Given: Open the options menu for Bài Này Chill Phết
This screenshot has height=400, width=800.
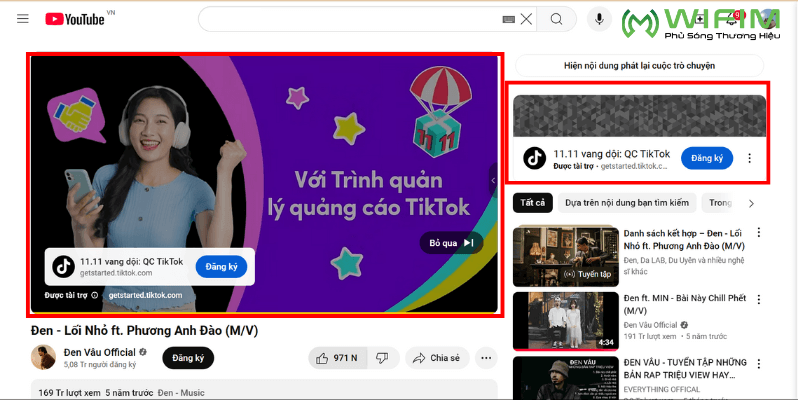Looking at the screenshot, I should click(x=759, y=299).
